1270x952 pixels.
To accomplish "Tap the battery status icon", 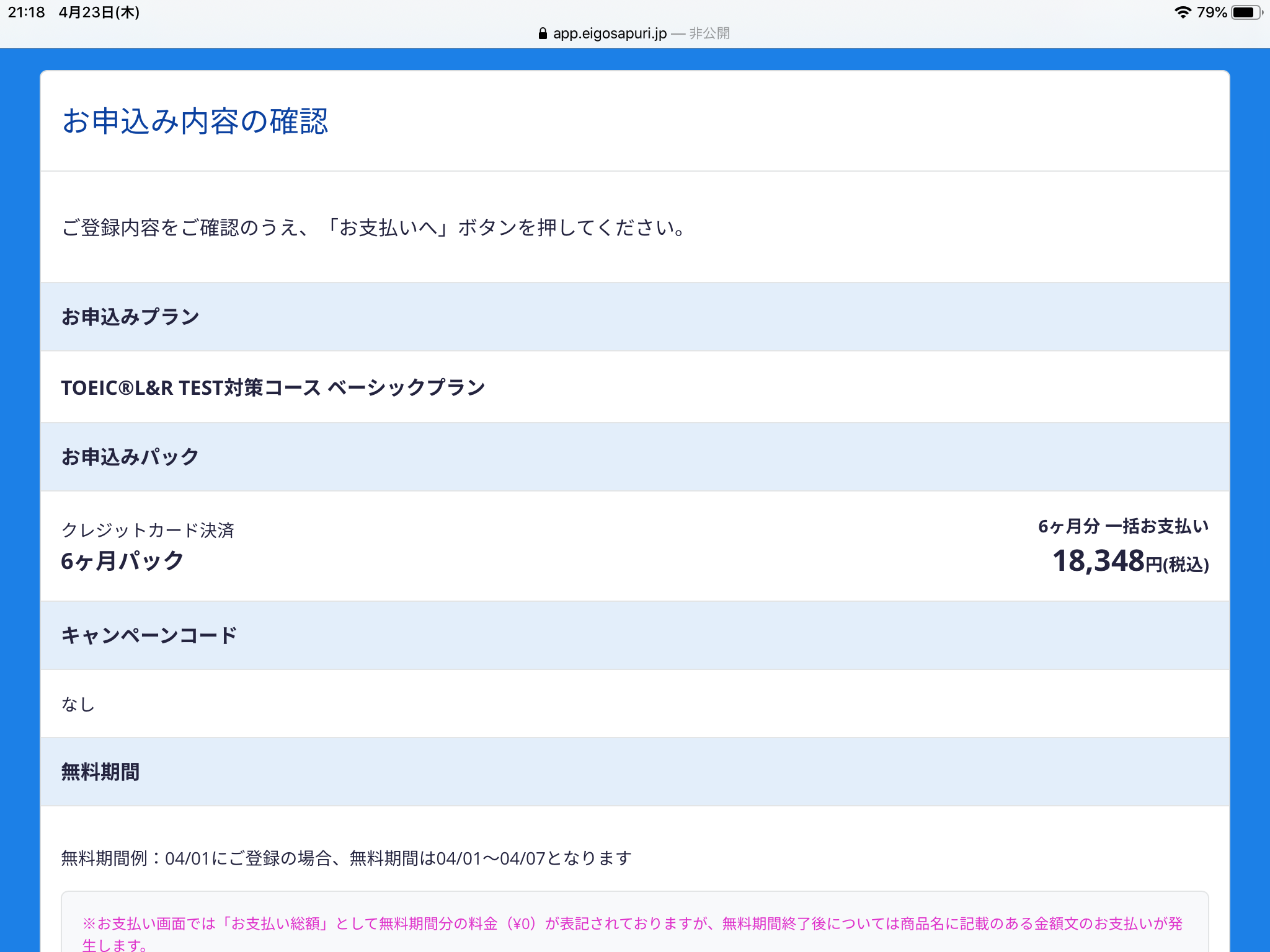I will tap(1247, 12).
